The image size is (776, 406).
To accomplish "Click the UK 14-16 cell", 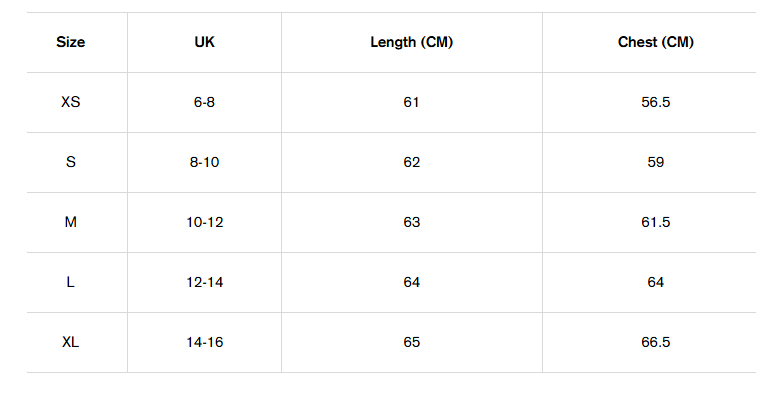I will coord(204,342).
